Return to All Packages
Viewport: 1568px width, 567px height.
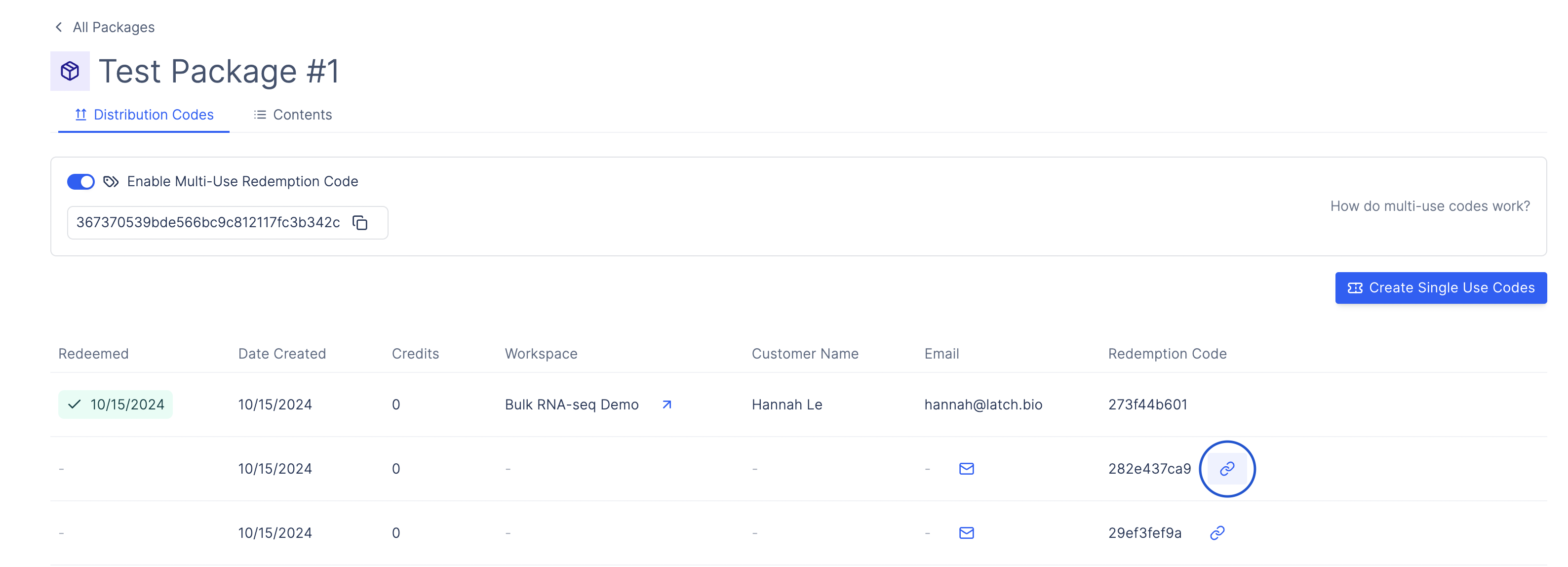tap(113, 27)
